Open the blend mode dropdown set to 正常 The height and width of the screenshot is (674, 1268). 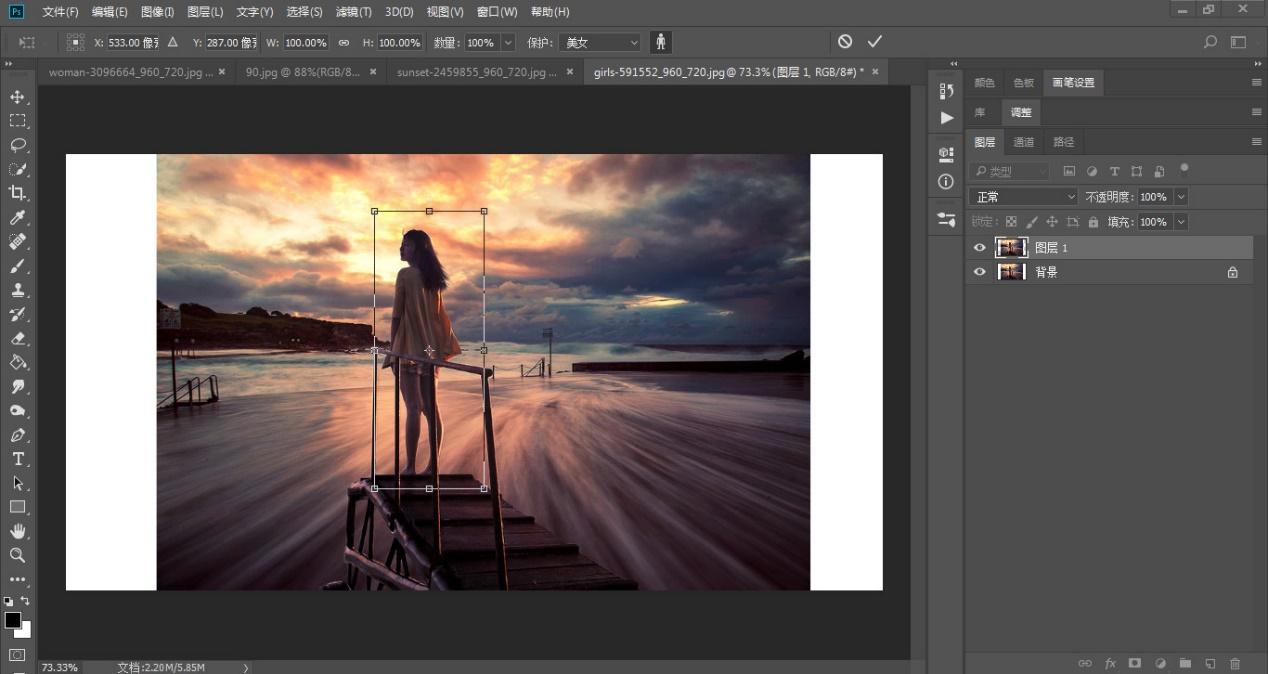tap(1024, 197)
